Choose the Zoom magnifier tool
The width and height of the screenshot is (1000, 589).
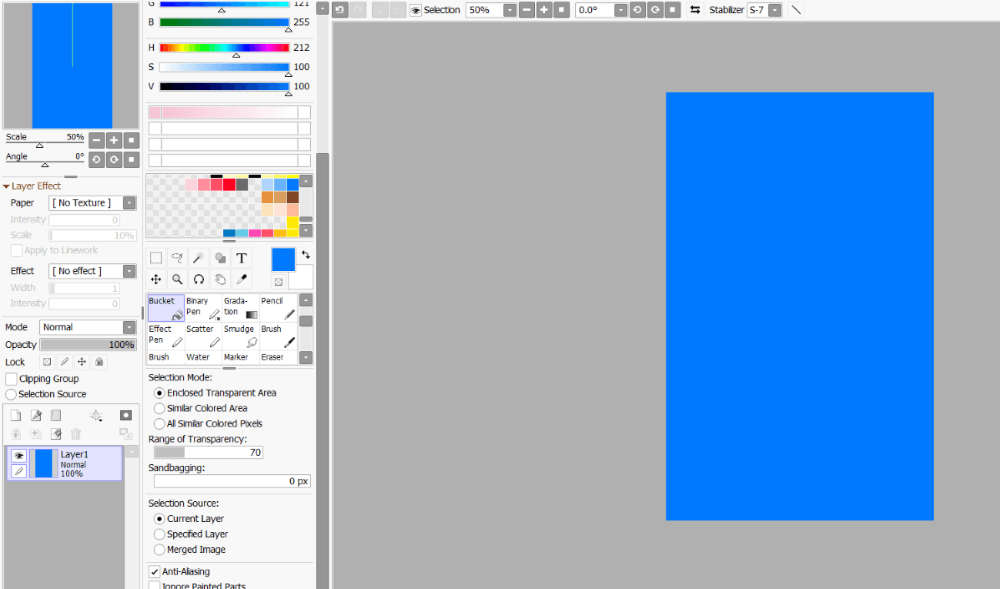177,278
